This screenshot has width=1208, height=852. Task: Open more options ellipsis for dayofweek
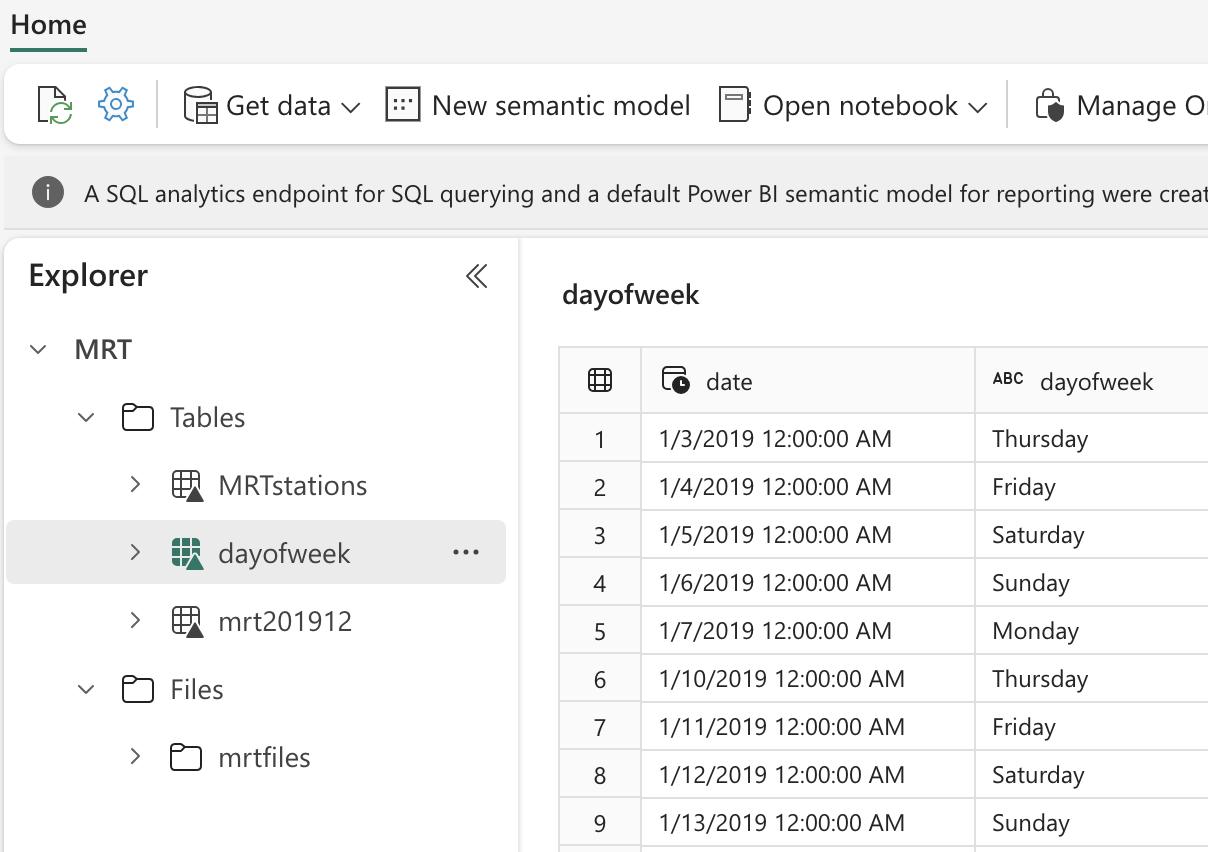(466, 552)
